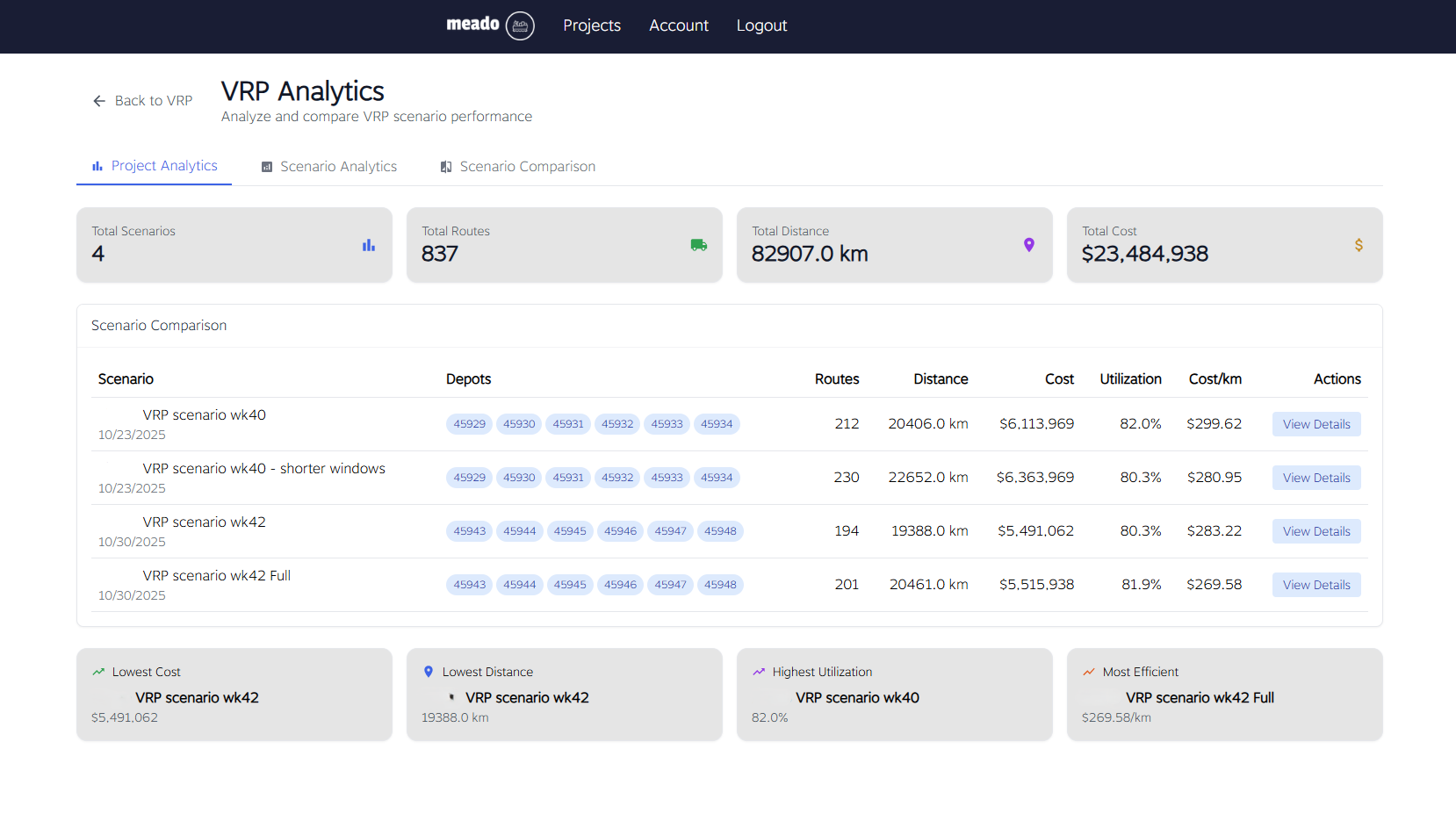Click depot badge 45948 for VRP scenario wk42
1456x821 pixels.
tap(720, 530)
